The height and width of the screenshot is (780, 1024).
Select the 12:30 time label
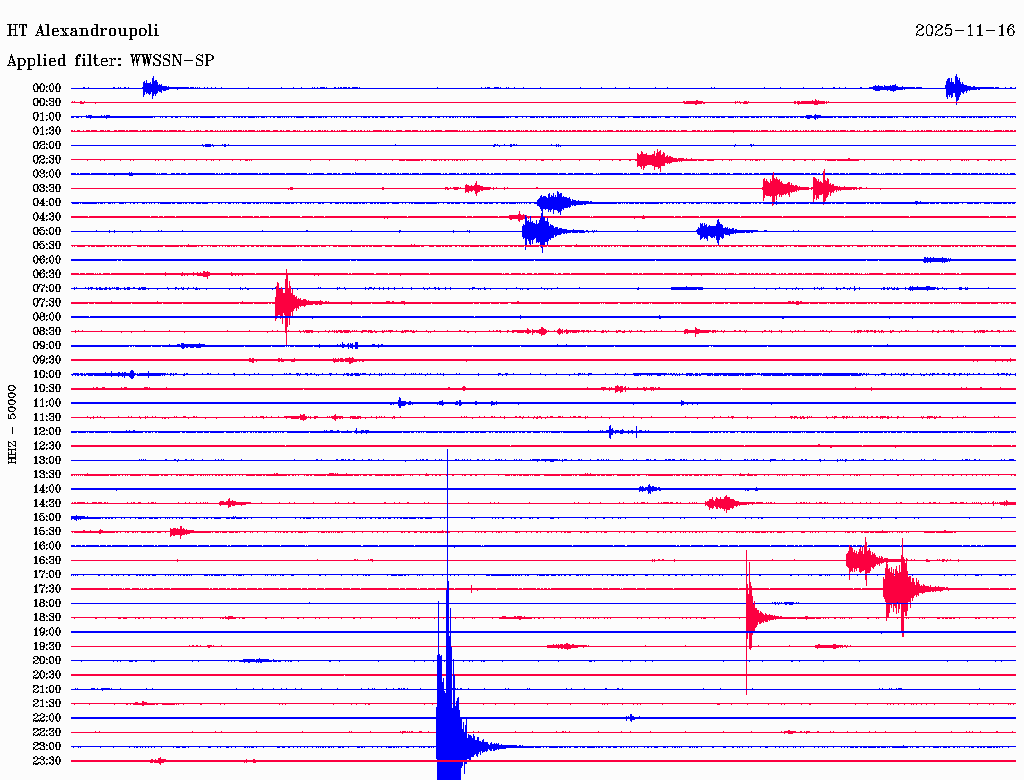click(47, 446)
